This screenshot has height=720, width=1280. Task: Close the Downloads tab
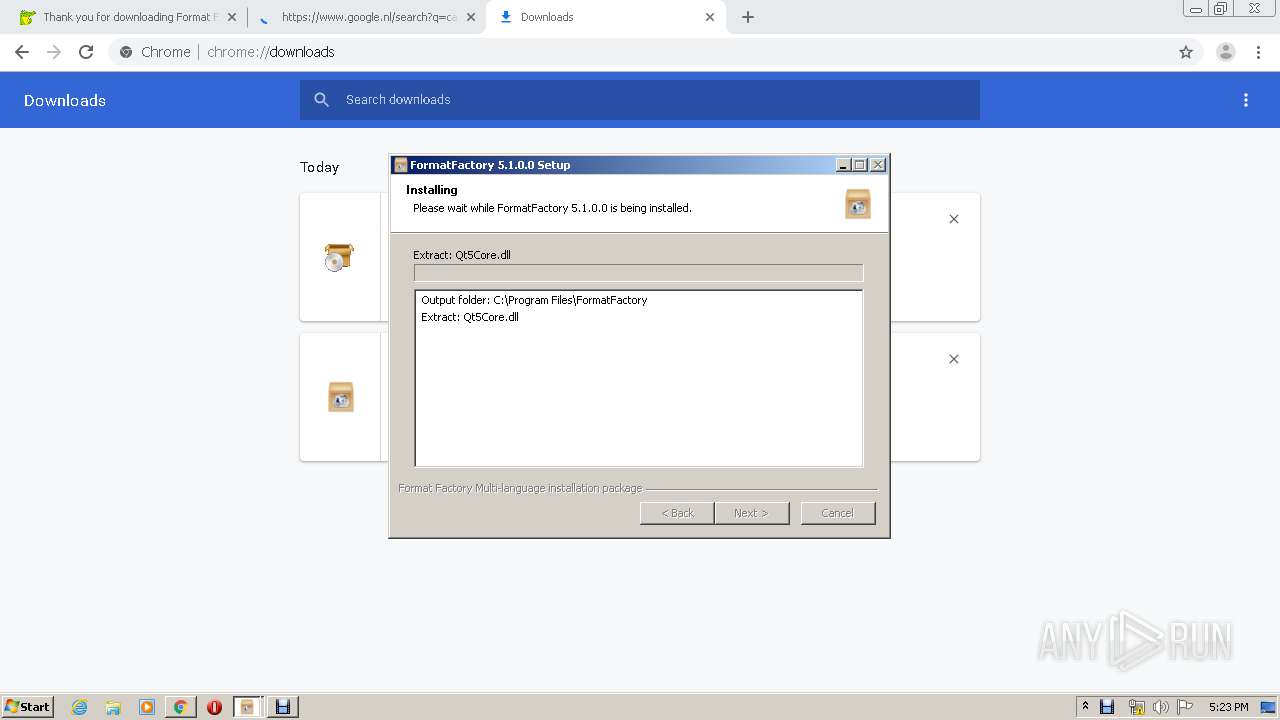(710, 17)
